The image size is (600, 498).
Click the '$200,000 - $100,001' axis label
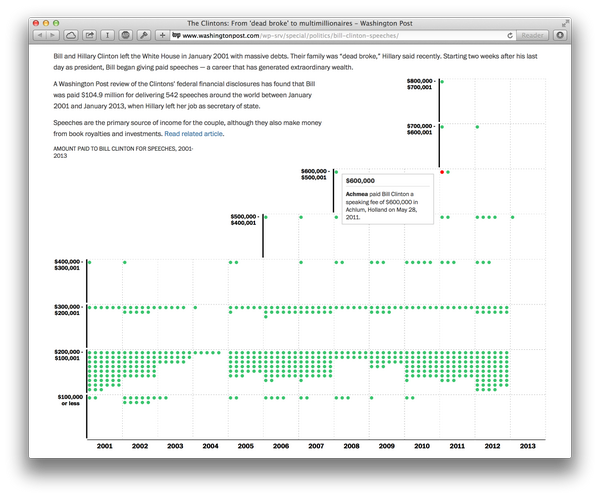pos(68,355)
